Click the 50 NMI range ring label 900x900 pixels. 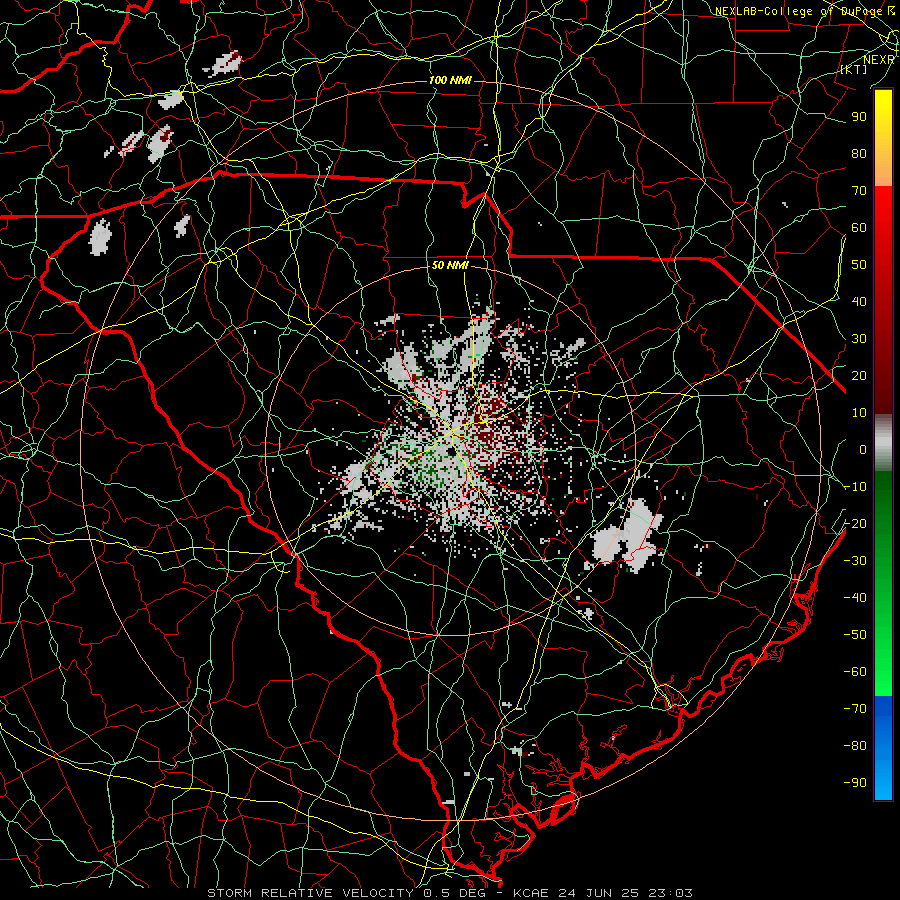click(x=450, y=265)
